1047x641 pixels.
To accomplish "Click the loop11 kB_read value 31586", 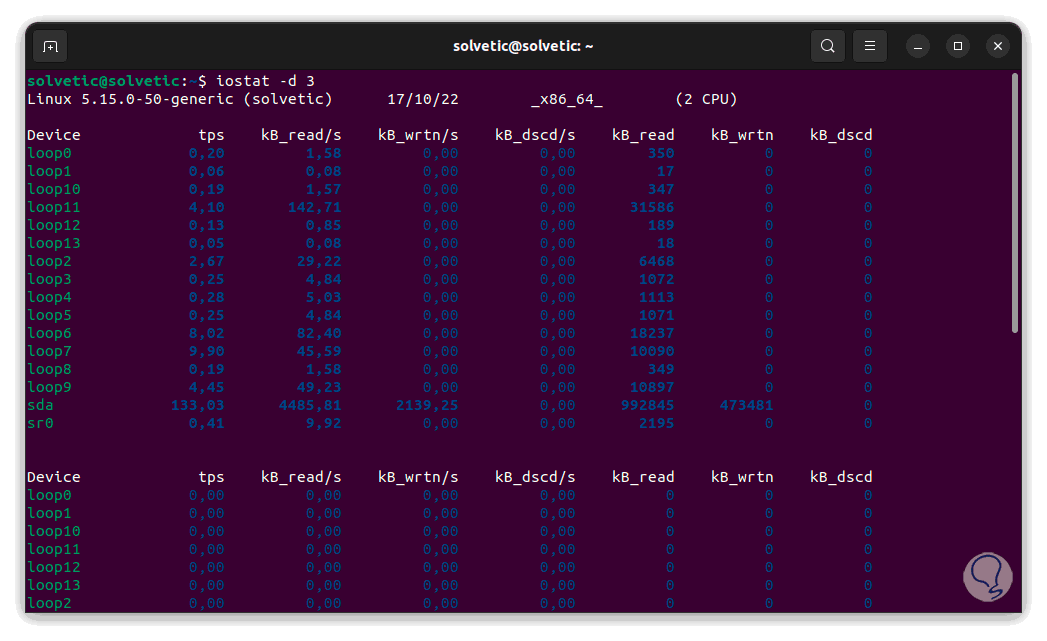I will point(652,208).
